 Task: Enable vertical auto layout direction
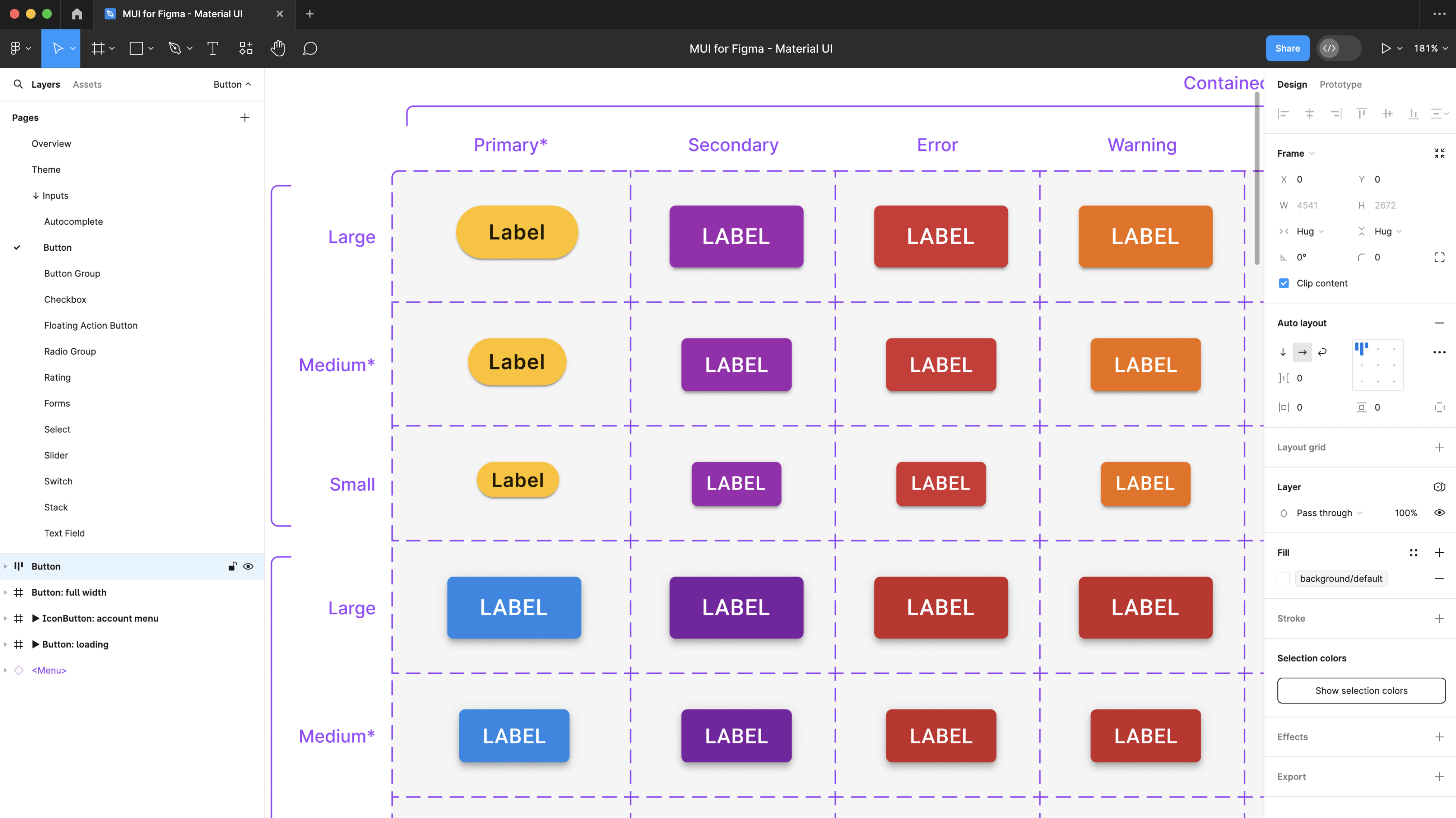1283,352
